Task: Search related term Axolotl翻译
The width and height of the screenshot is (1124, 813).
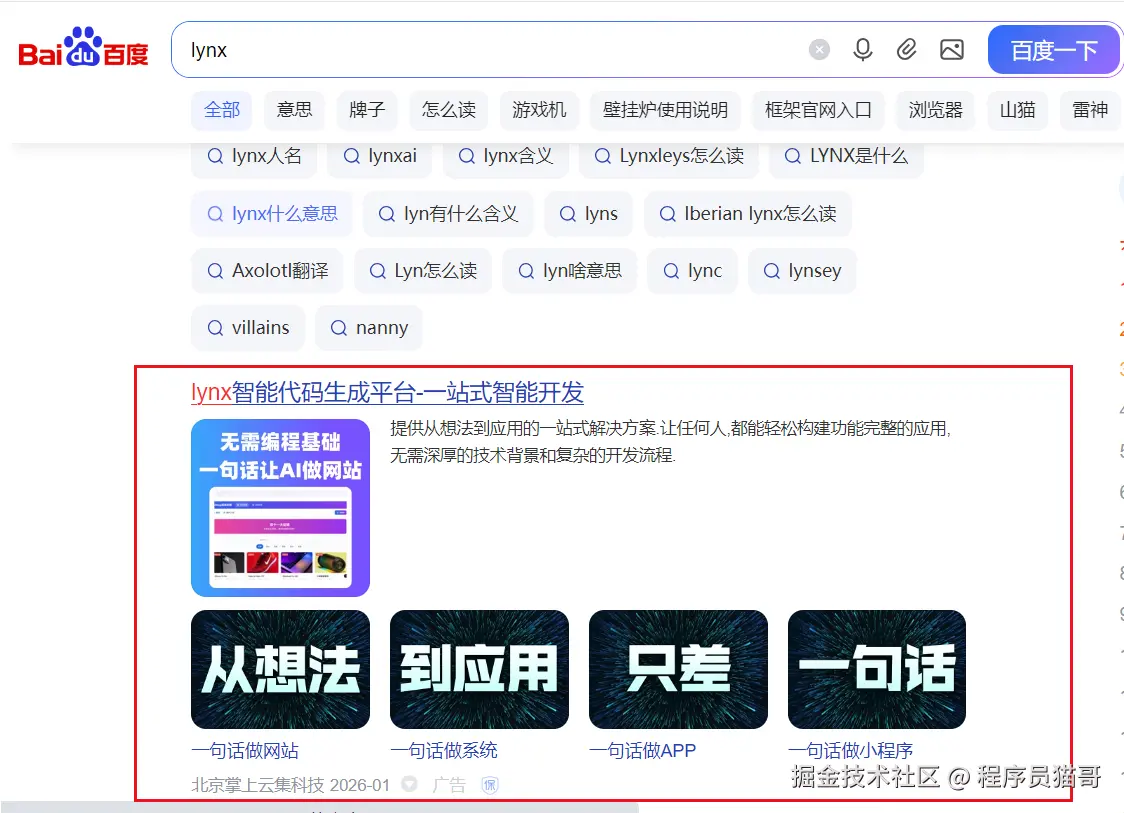Action: (x=267, y=271)
